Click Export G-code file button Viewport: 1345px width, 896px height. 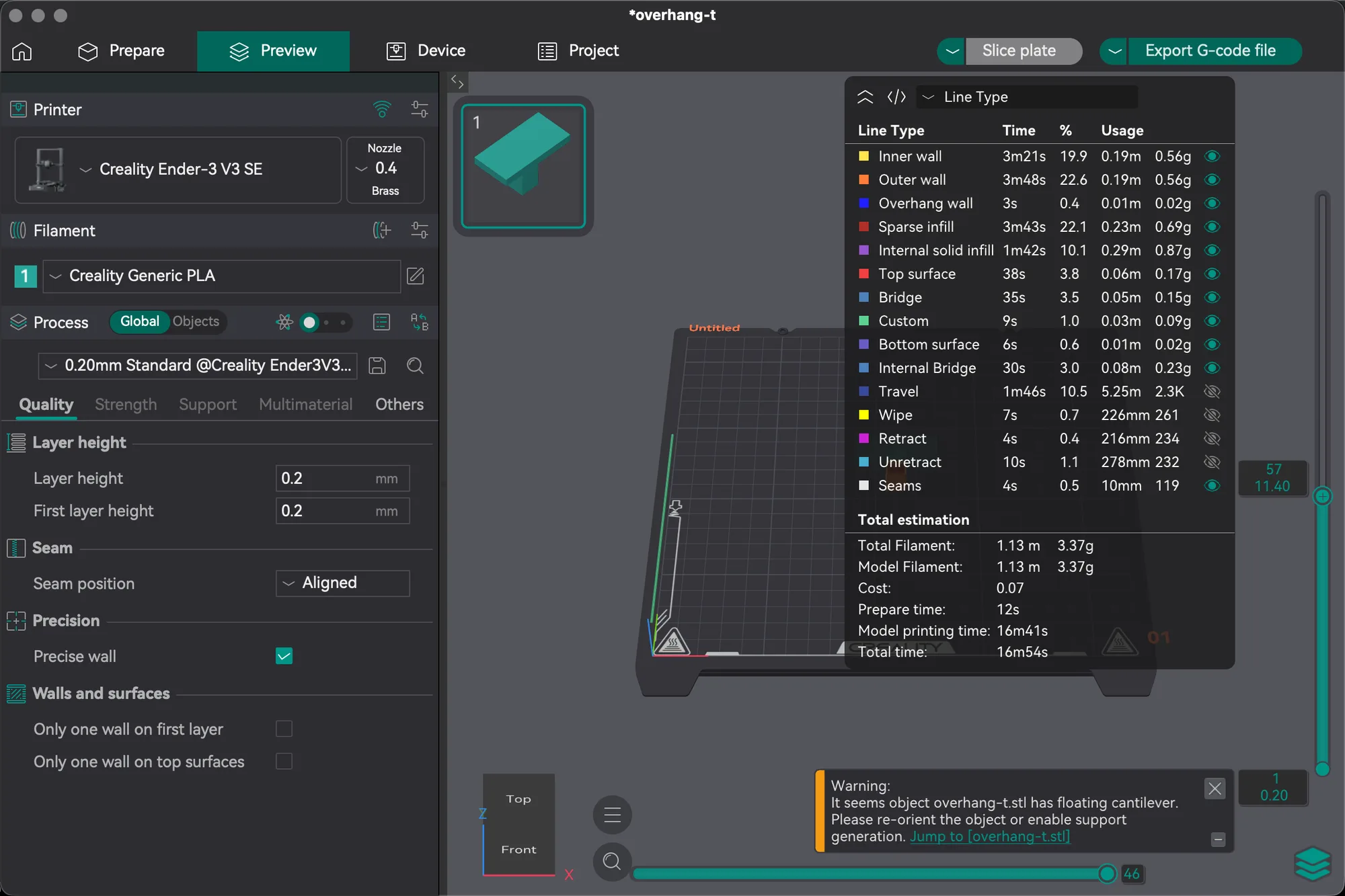click(1215, 51)
